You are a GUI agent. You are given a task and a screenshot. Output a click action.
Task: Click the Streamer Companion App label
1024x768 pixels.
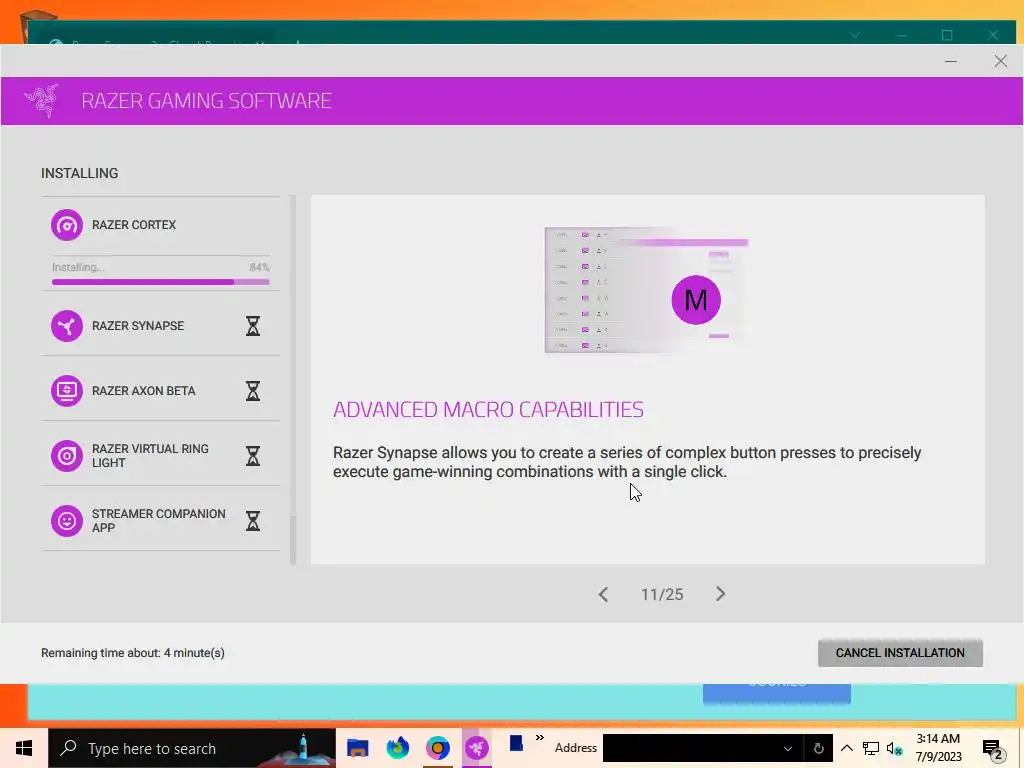coord(158,520)
